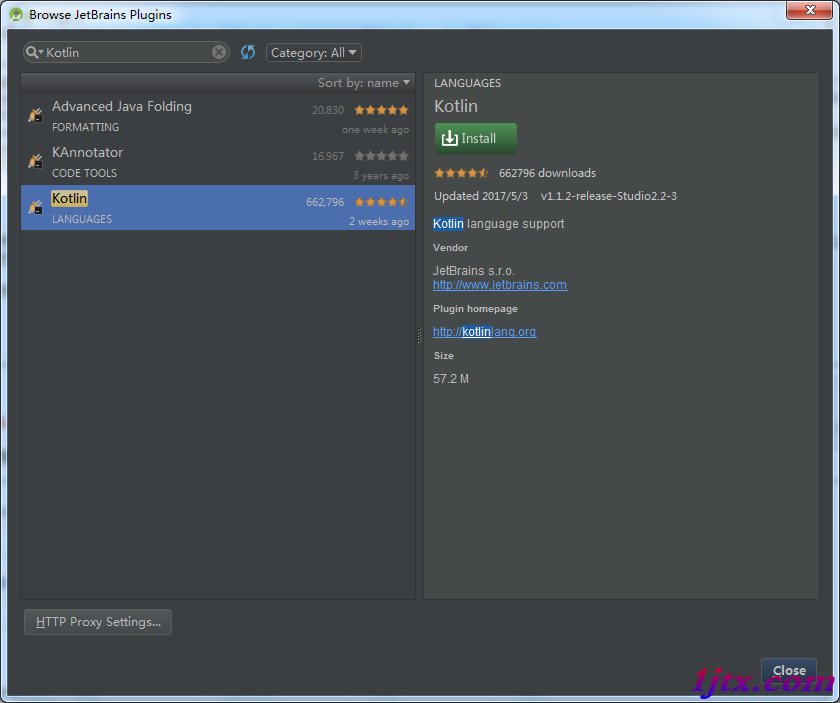Click the KAnnotator plugin icon
The width and height of the screenshot is (840, 703).
35,161
